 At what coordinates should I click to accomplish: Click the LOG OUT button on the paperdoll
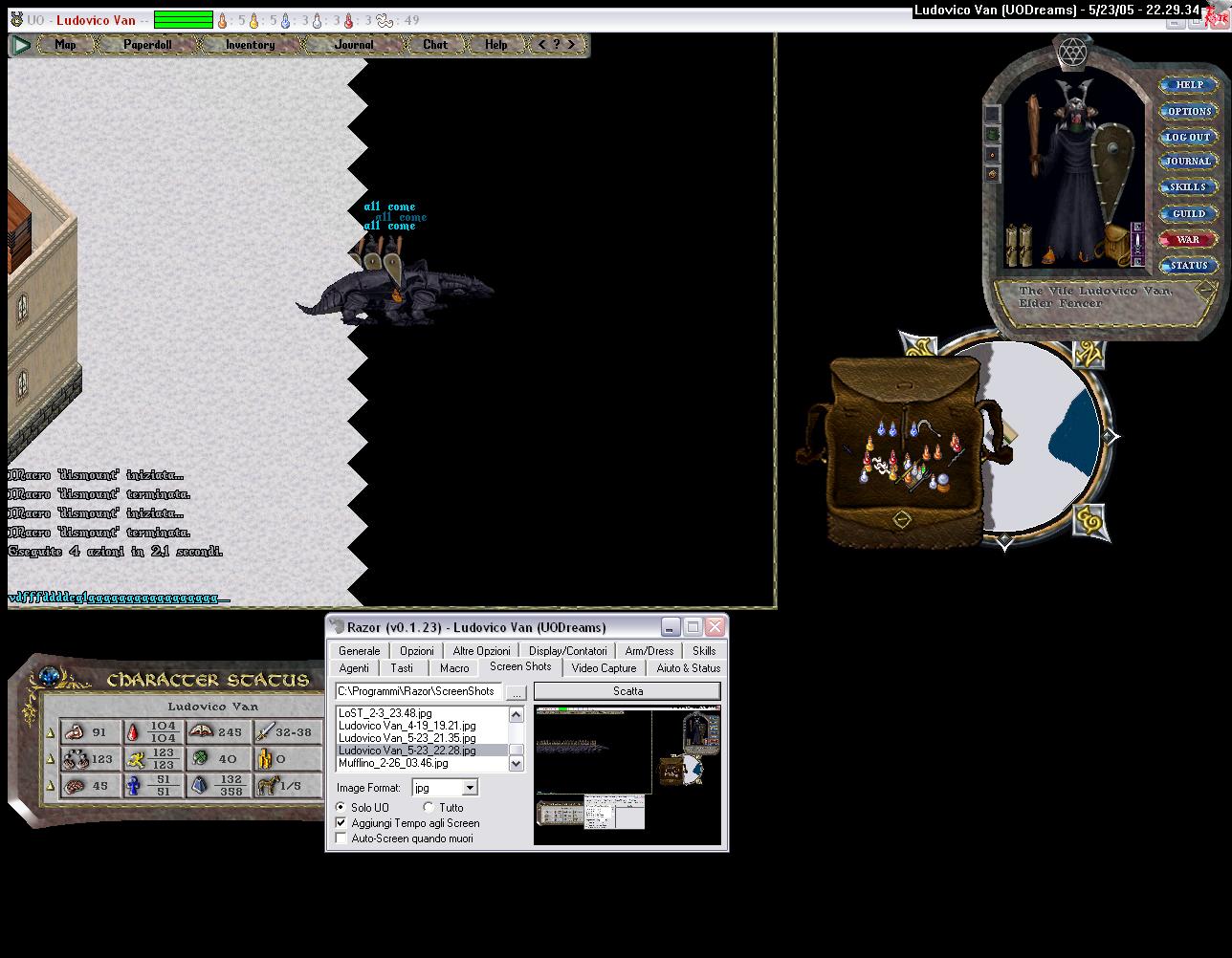tap(1189, 137)
